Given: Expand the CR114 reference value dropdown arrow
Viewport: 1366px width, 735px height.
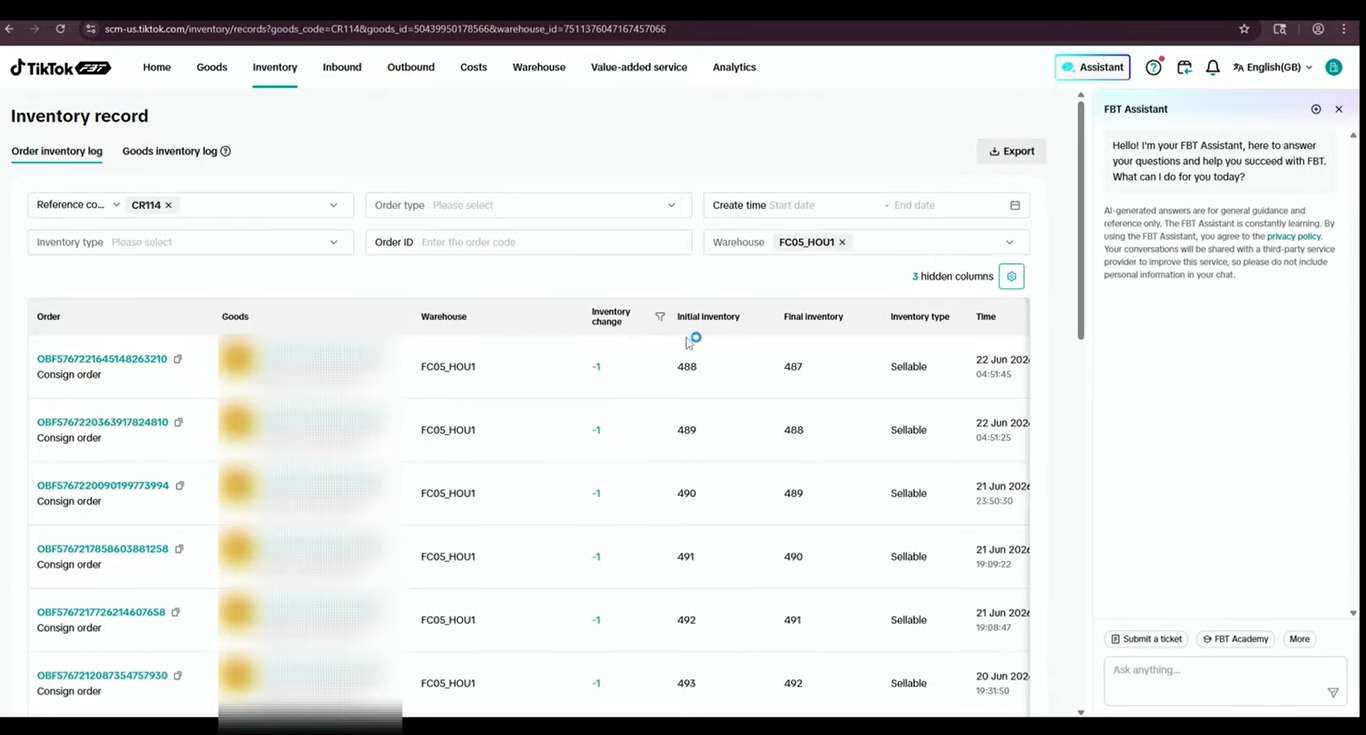Looking at the screenshot, I should click(333, 205).
